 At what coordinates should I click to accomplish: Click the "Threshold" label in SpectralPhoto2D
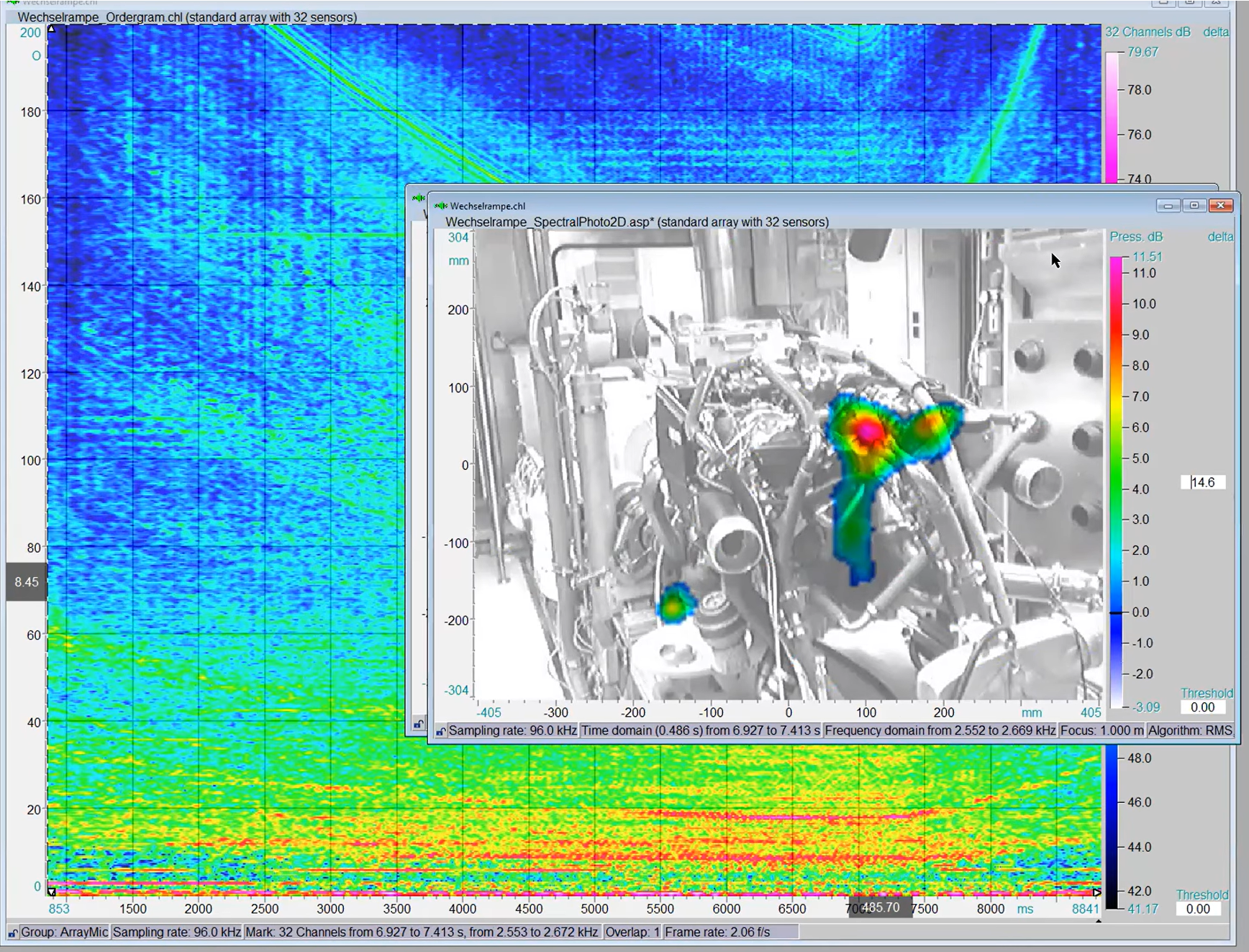click(1207, 694)
